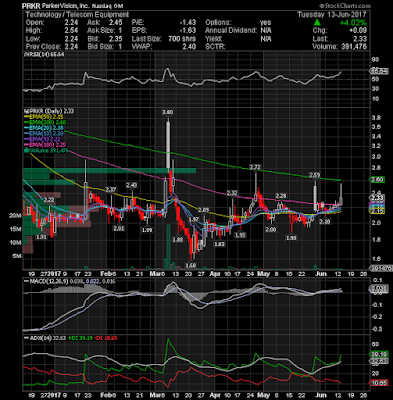This screenshot has width=393, height=400.
Task: Click the 2.72 peak label in late April
Action: coord(255,166)
